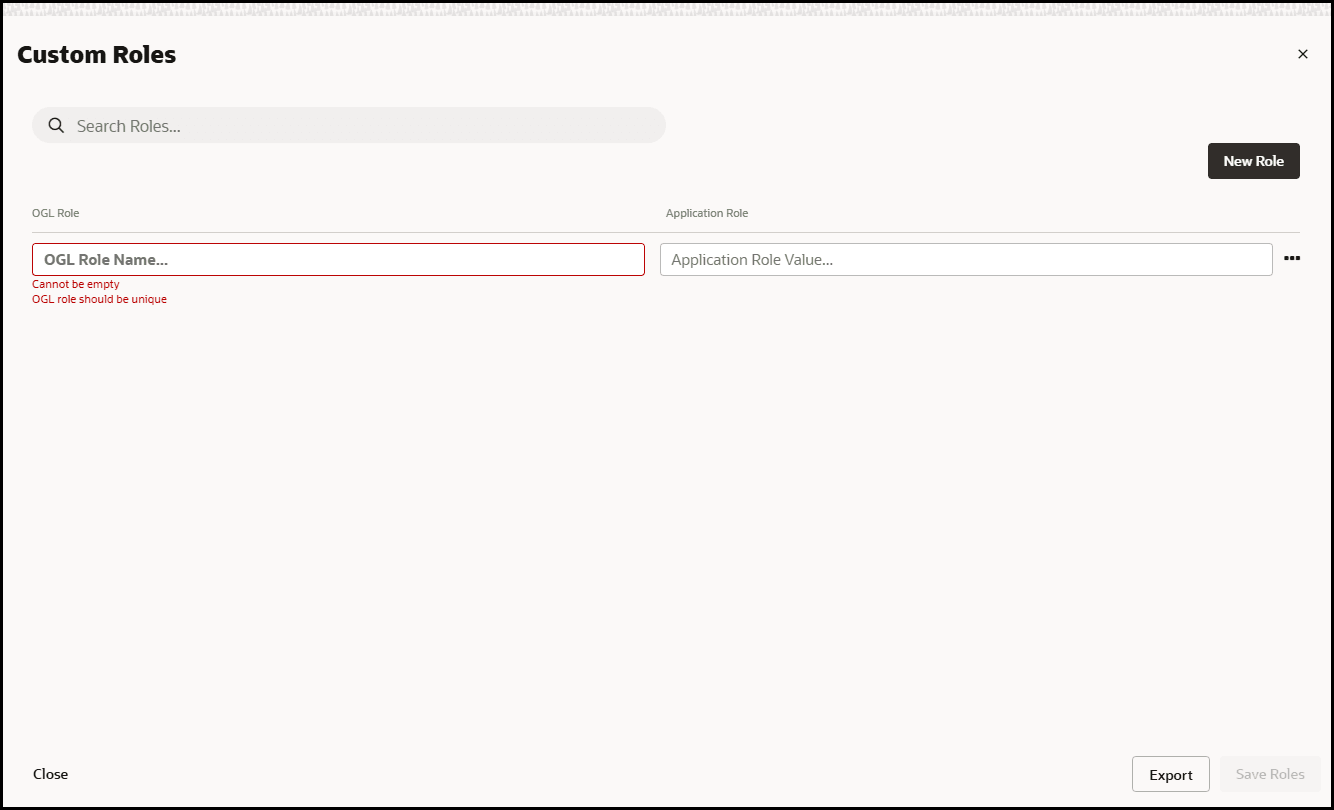The image size is (1334, 810).
Task: Click the Application Role column header
Action: coord(707,212)
